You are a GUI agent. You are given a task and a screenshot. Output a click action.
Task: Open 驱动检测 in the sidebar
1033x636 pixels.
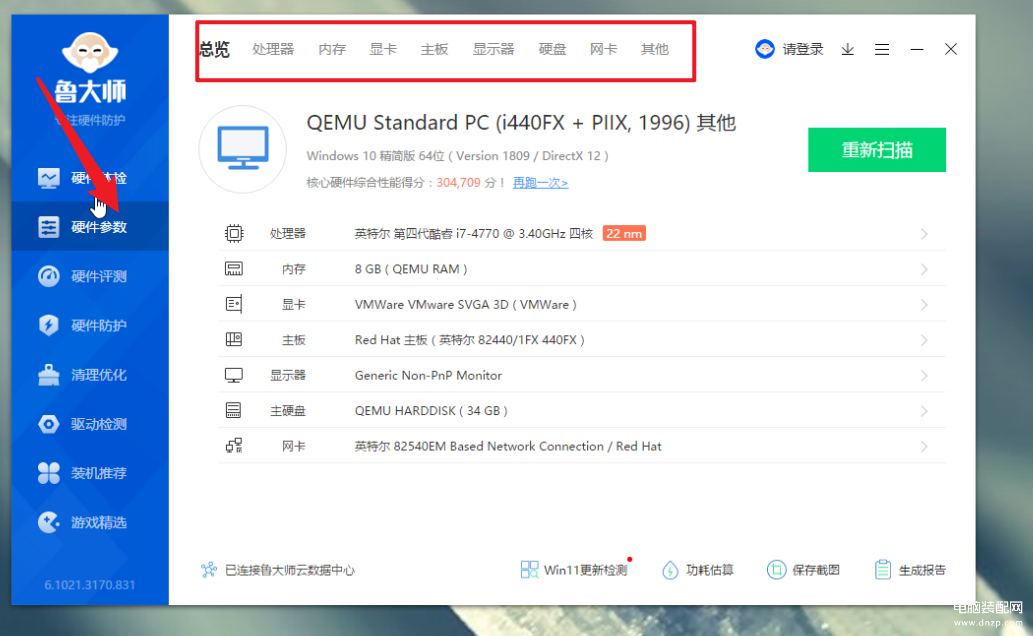click(x=90, y=424)
